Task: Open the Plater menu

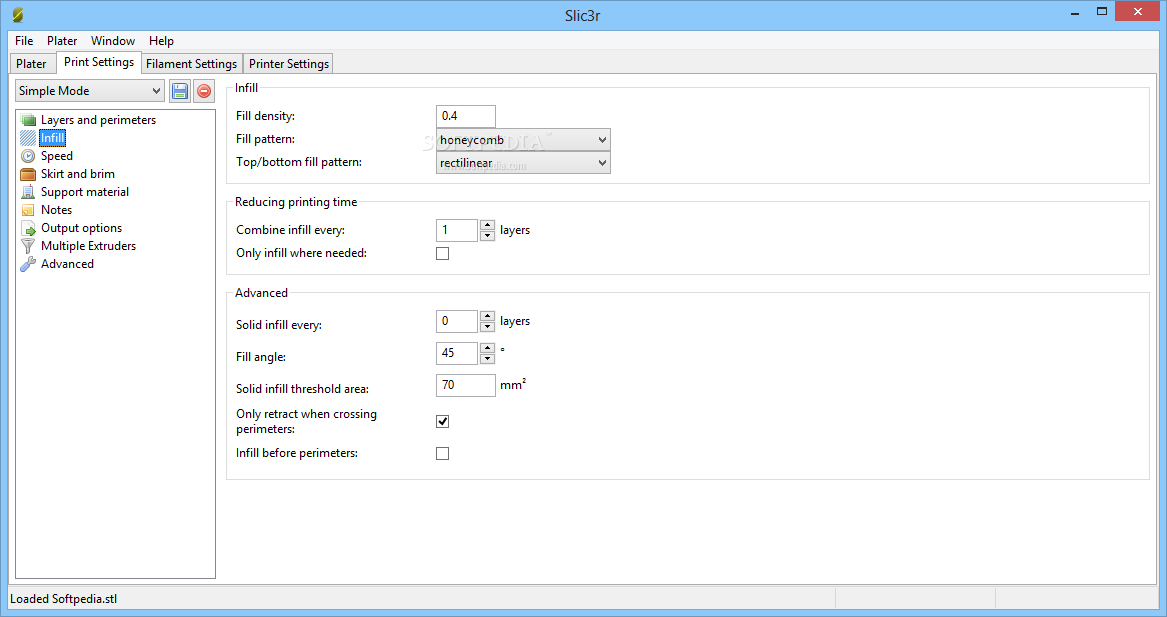Action: (62, 41)
